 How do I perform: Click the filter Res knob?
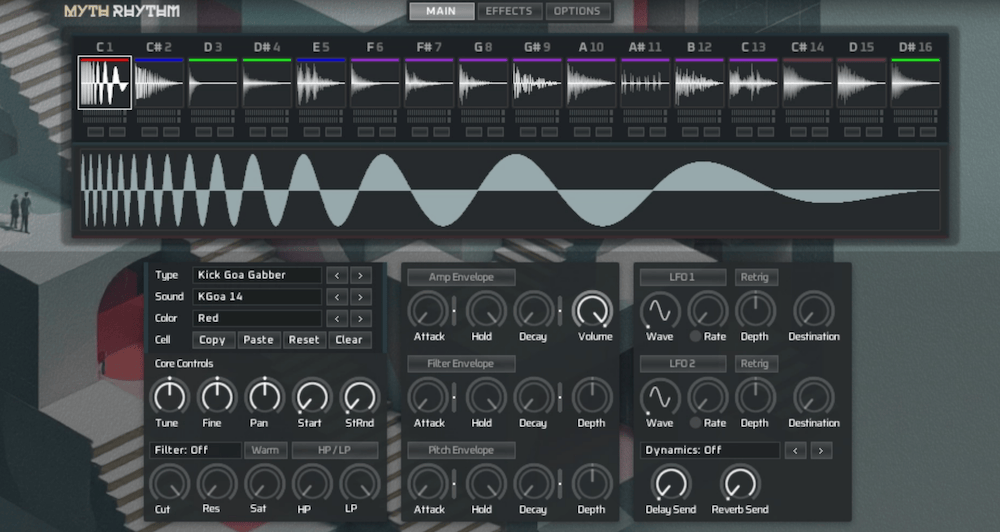click(x=217, y=483)
